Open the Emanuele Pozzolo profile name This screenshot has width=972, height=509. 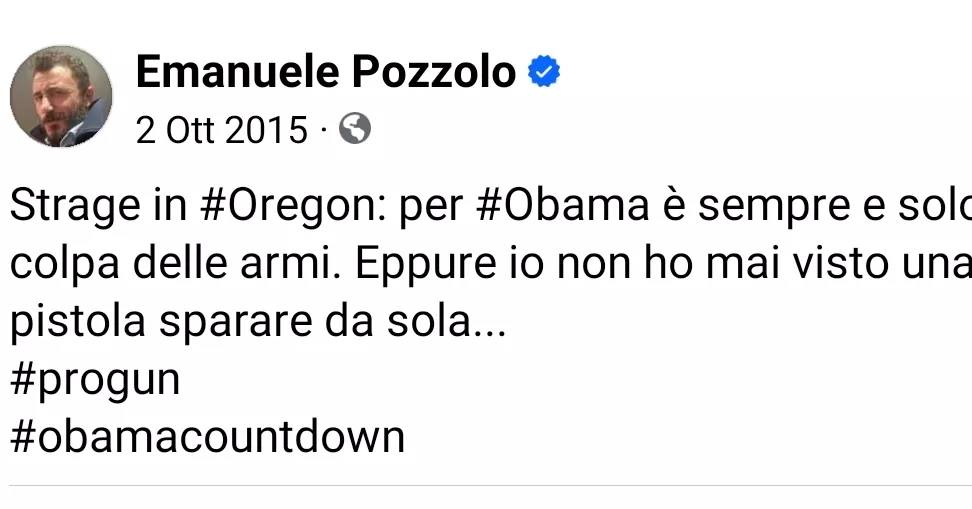coord(325,72)
